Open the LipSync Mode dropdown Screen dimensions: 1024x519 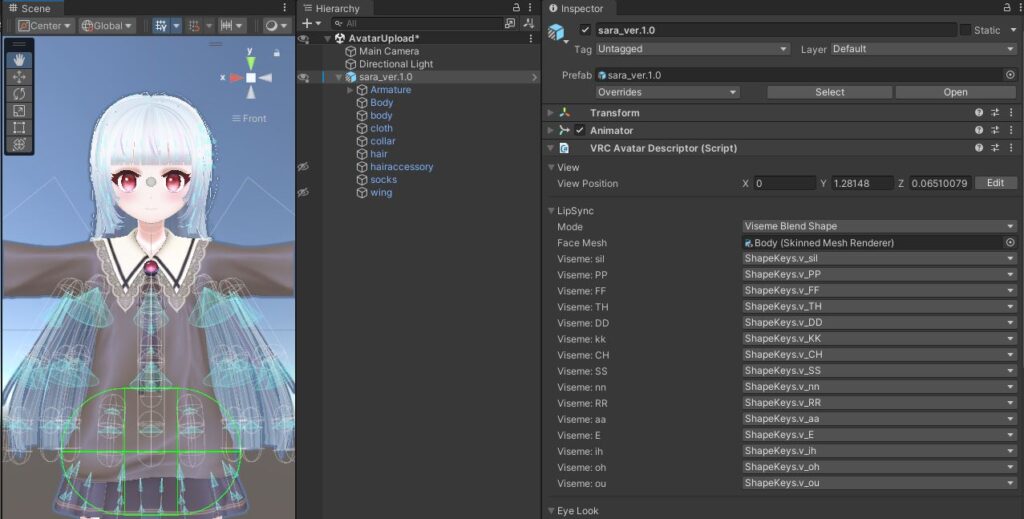pos(878,227)
